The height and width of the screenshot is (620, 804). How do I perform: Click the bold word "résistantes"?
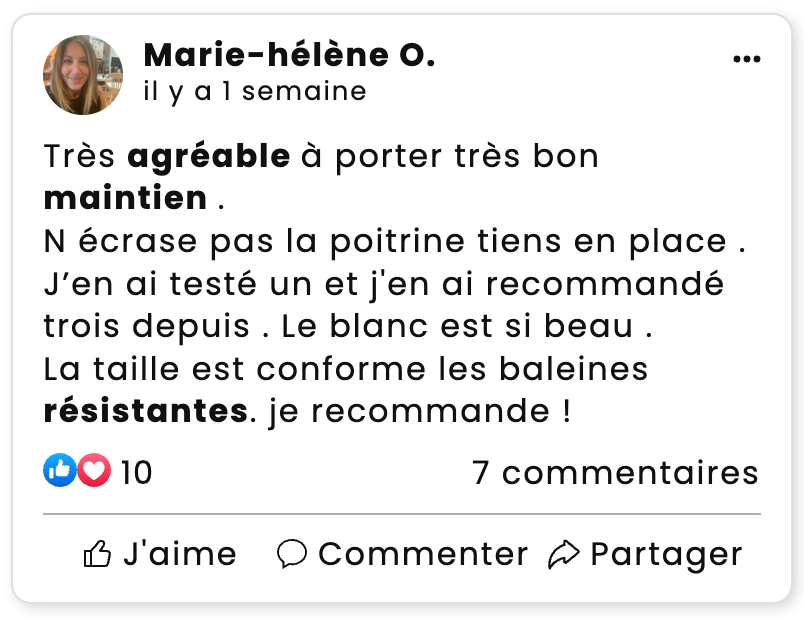tap(145, 411)
